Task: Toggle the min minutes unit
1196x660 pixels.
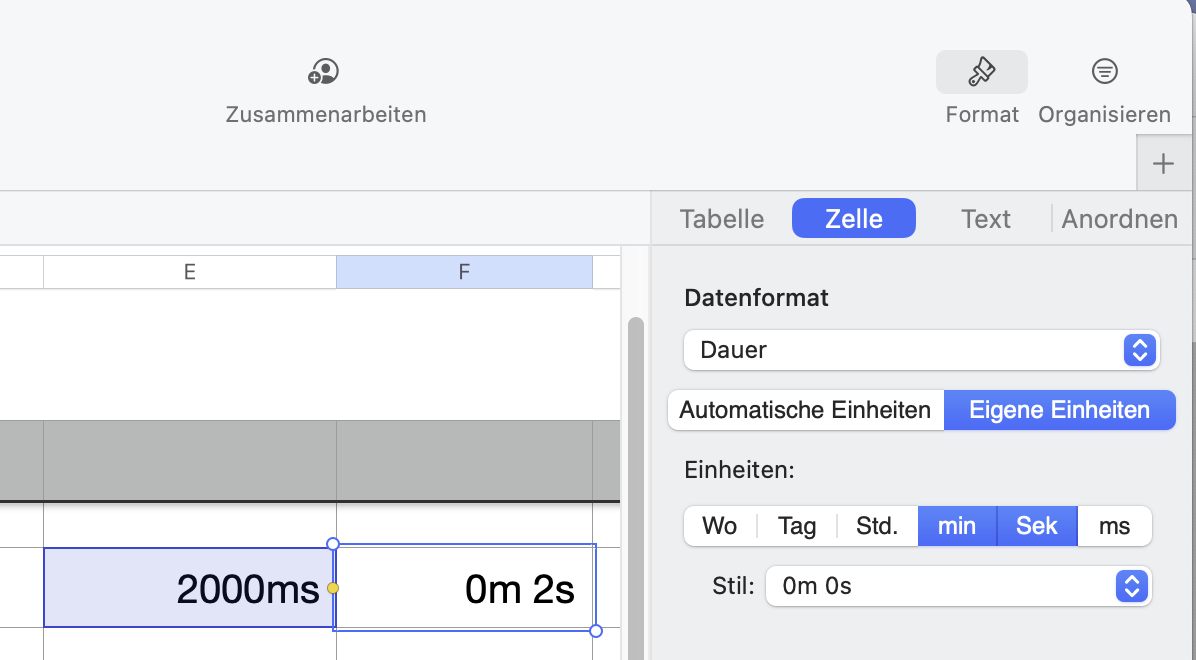Action: pyautogui.click(x=957, y=526)
